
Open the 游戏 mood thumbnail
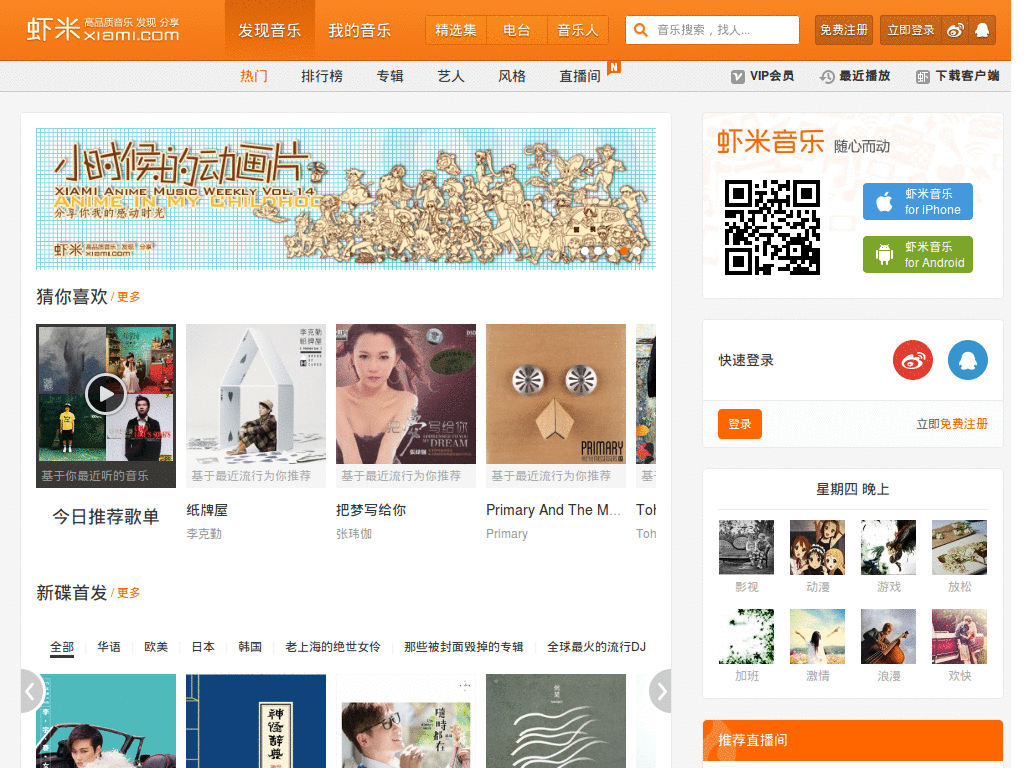[x=888, y=547]
